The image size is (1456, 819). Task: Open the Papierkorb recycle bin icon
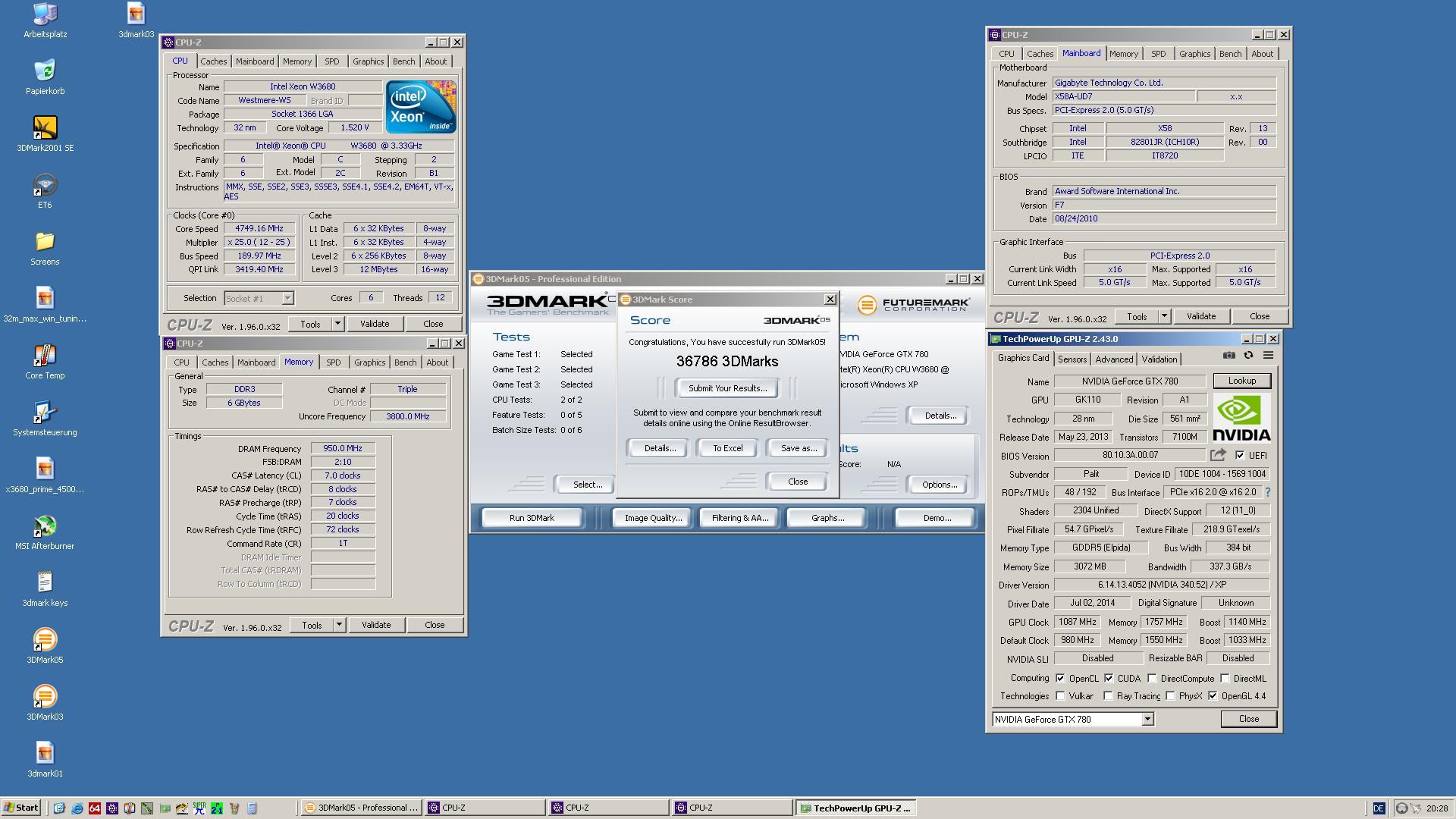[45, 77]
